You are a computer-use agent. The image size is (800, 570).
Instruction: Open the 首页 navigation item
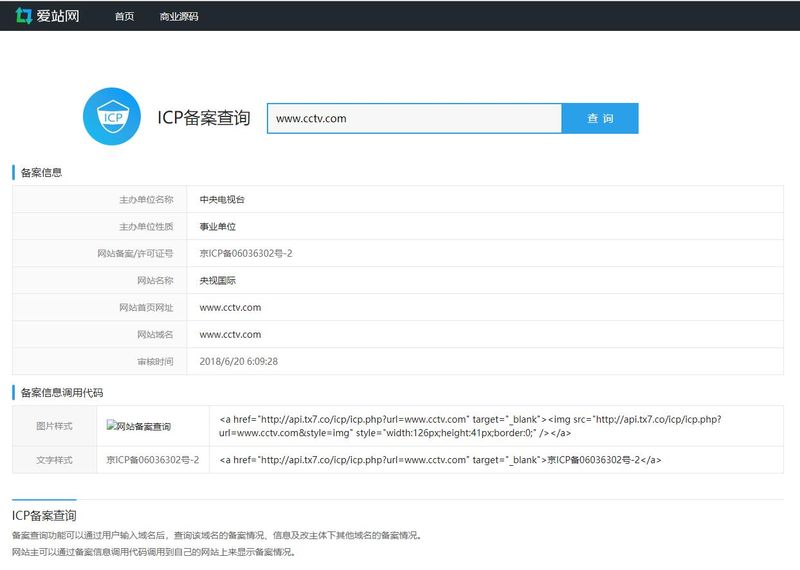pyautogui.click(x=124, y=16)
